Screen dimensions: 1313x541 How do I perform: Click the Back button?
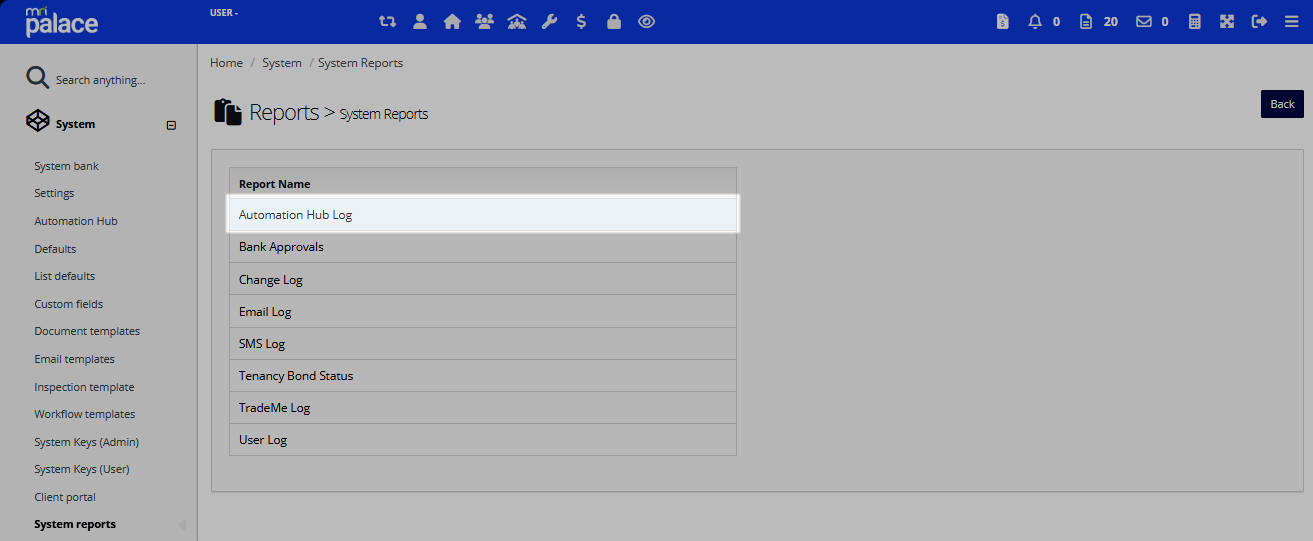[1282, 104]
